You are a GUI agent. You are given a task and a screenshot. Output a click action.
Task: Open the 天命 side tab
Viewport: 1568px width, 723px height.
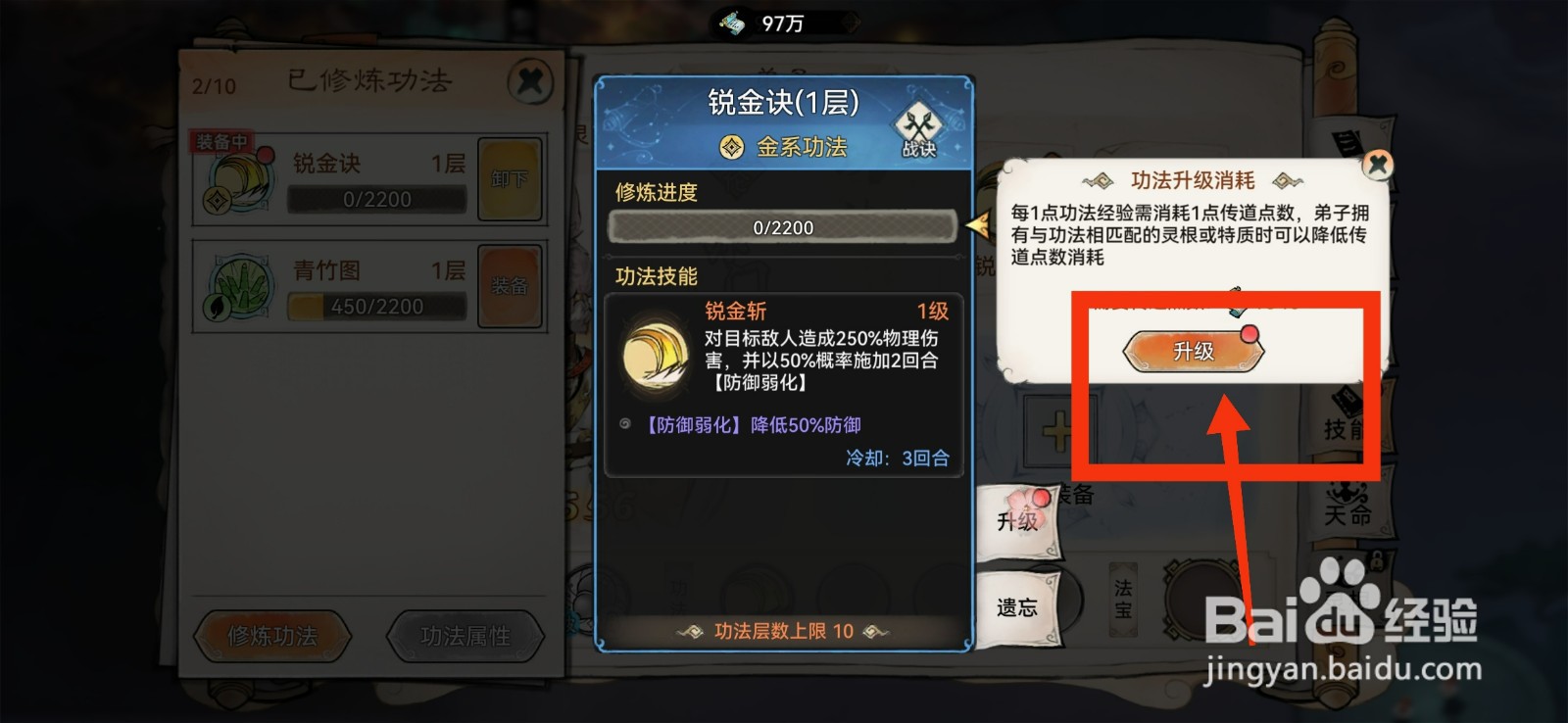1347,504
